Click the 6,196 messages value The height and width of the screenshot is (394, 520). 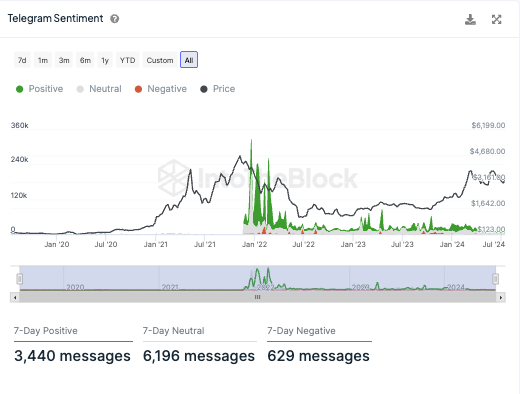click(x=199, y=356)
